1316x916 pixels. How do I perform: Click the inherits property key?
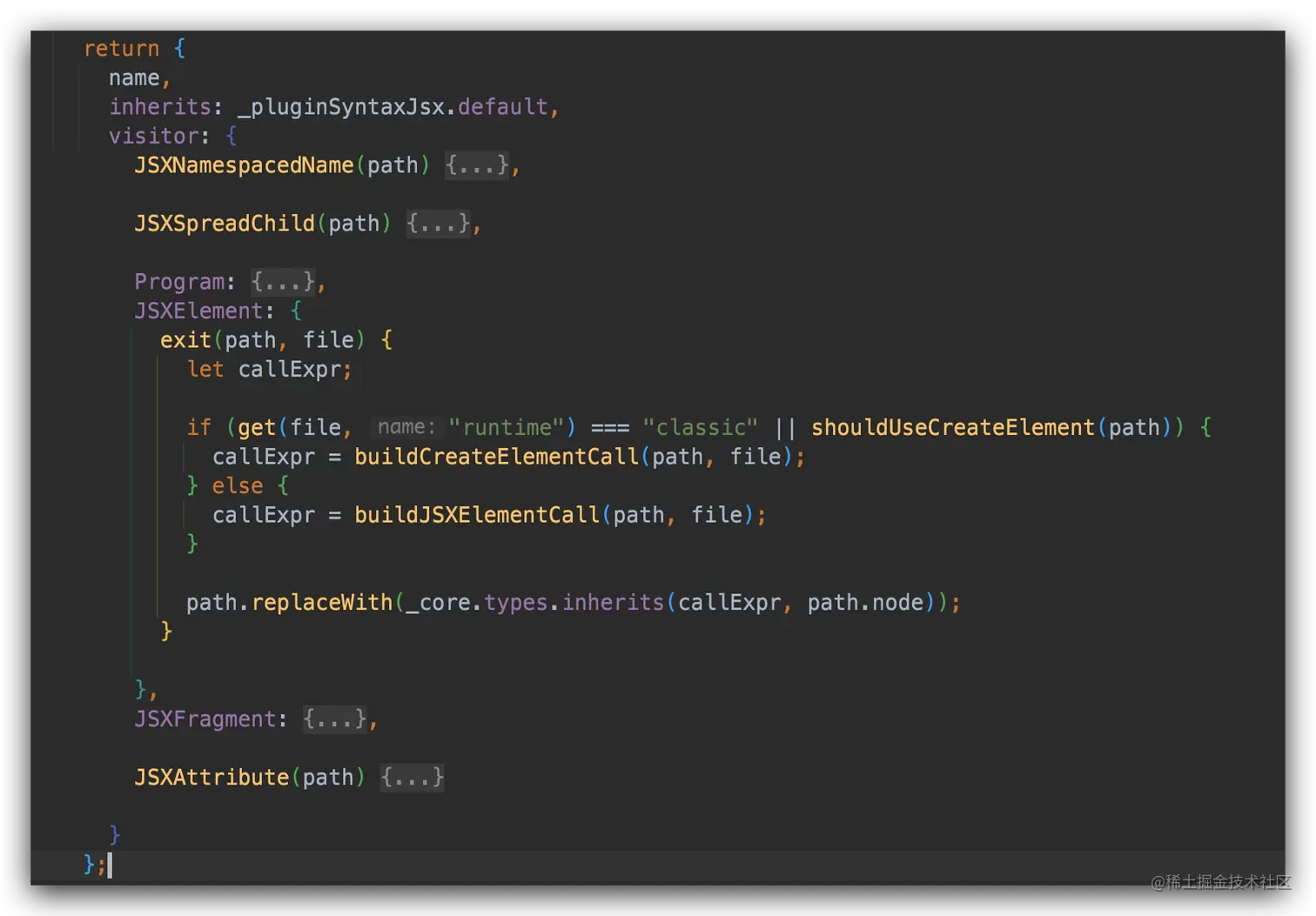[160, 106]
